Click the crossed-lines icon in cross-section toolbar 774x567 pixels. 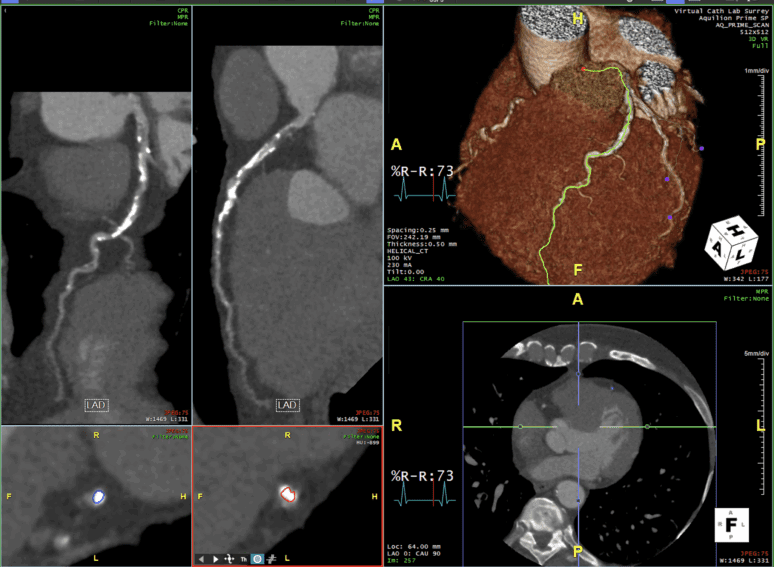271,558
